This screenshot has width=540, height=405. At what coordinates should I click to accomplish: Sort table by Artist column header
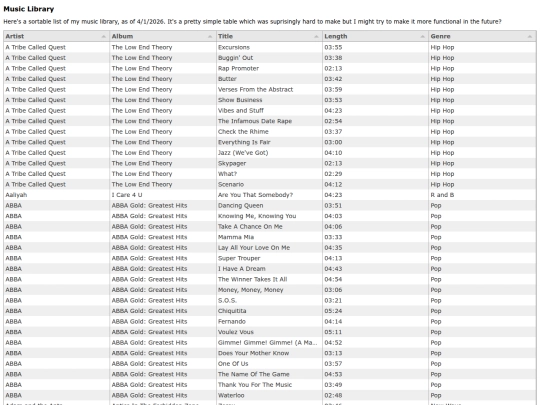pos(56,36)
